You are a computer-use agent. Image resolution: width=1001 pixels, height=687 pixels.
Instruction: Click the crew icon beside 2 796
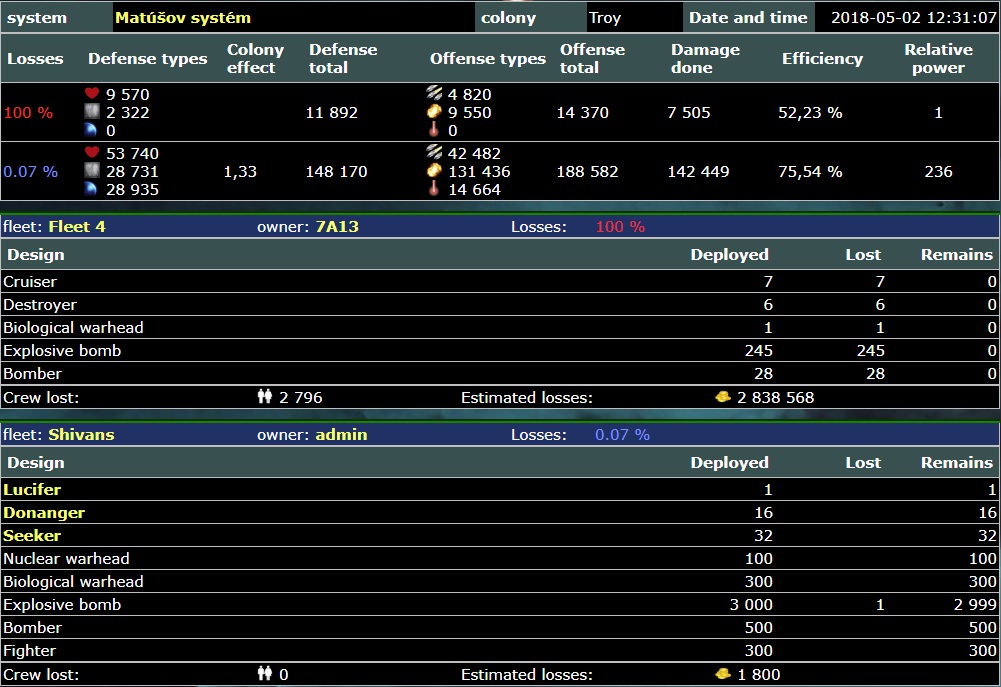(x=265, y=396)
